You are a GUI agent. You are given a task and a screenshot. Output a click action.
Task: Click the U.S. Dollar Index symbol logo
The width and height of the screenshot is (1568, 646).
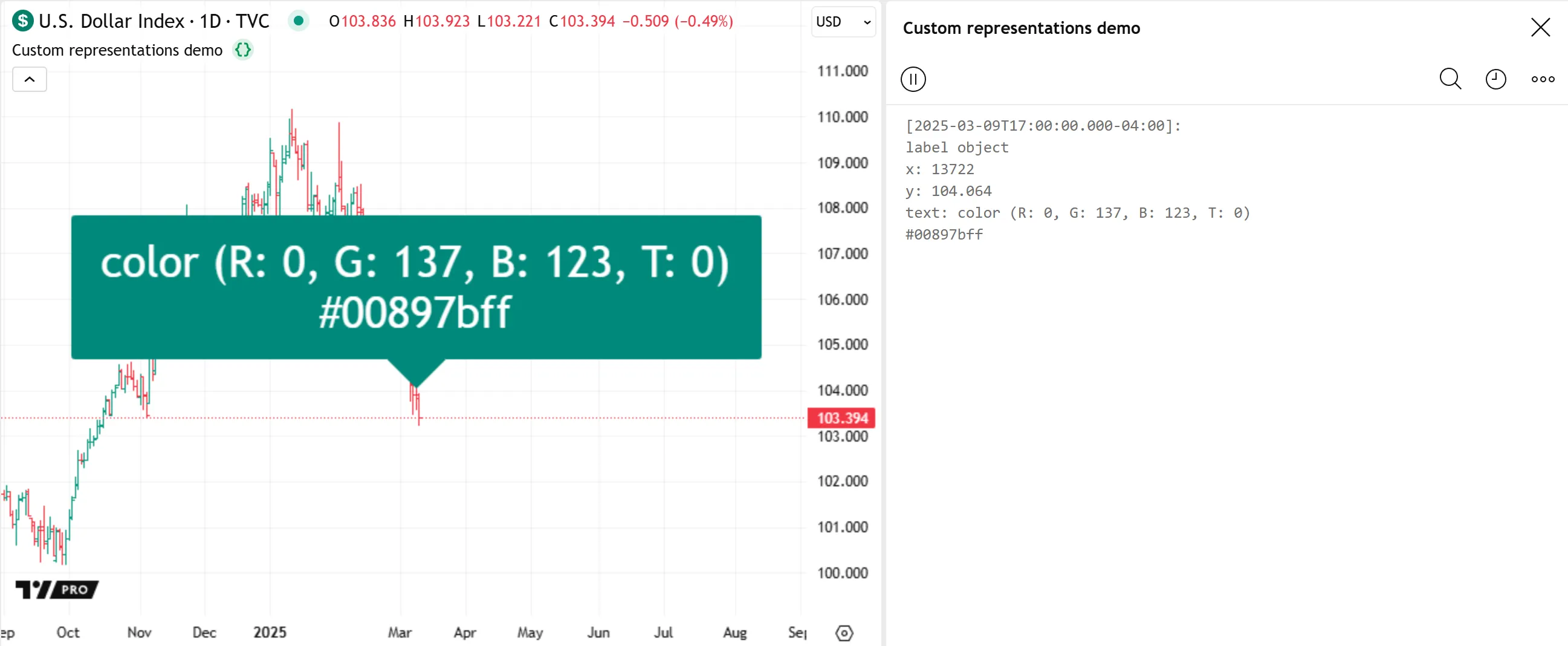pos(22,21)
